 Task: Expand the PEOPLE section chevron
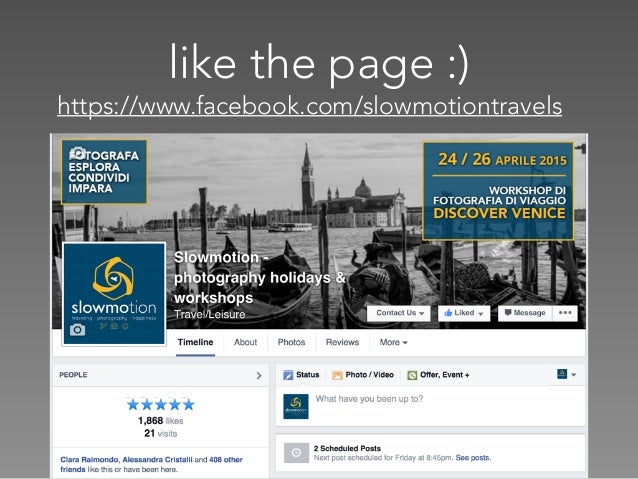[259, 375]
